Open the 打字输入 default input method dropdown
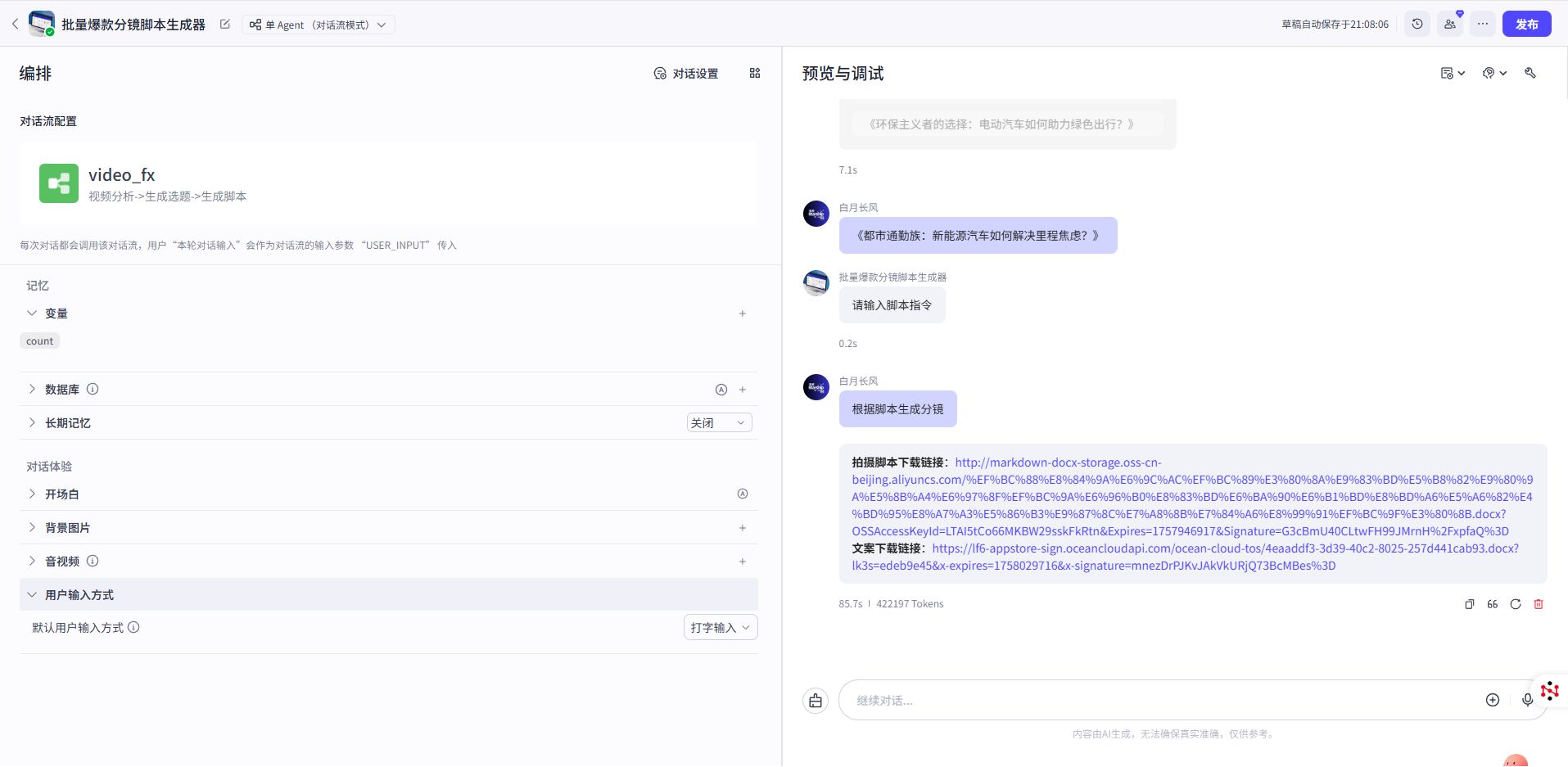Image resolution: width=1568 pixels, height=767 pixels. [719, 627]
